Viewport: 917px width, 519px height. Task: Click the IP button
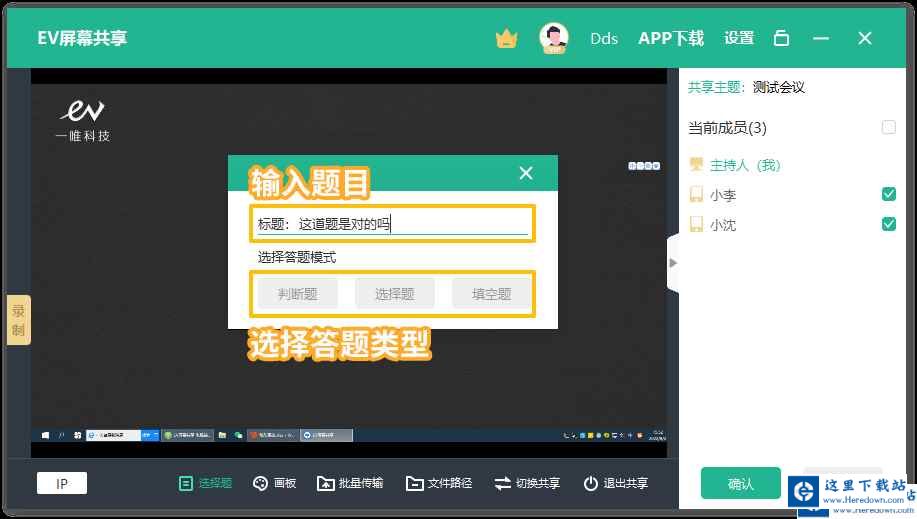click(x=62, y=483)
